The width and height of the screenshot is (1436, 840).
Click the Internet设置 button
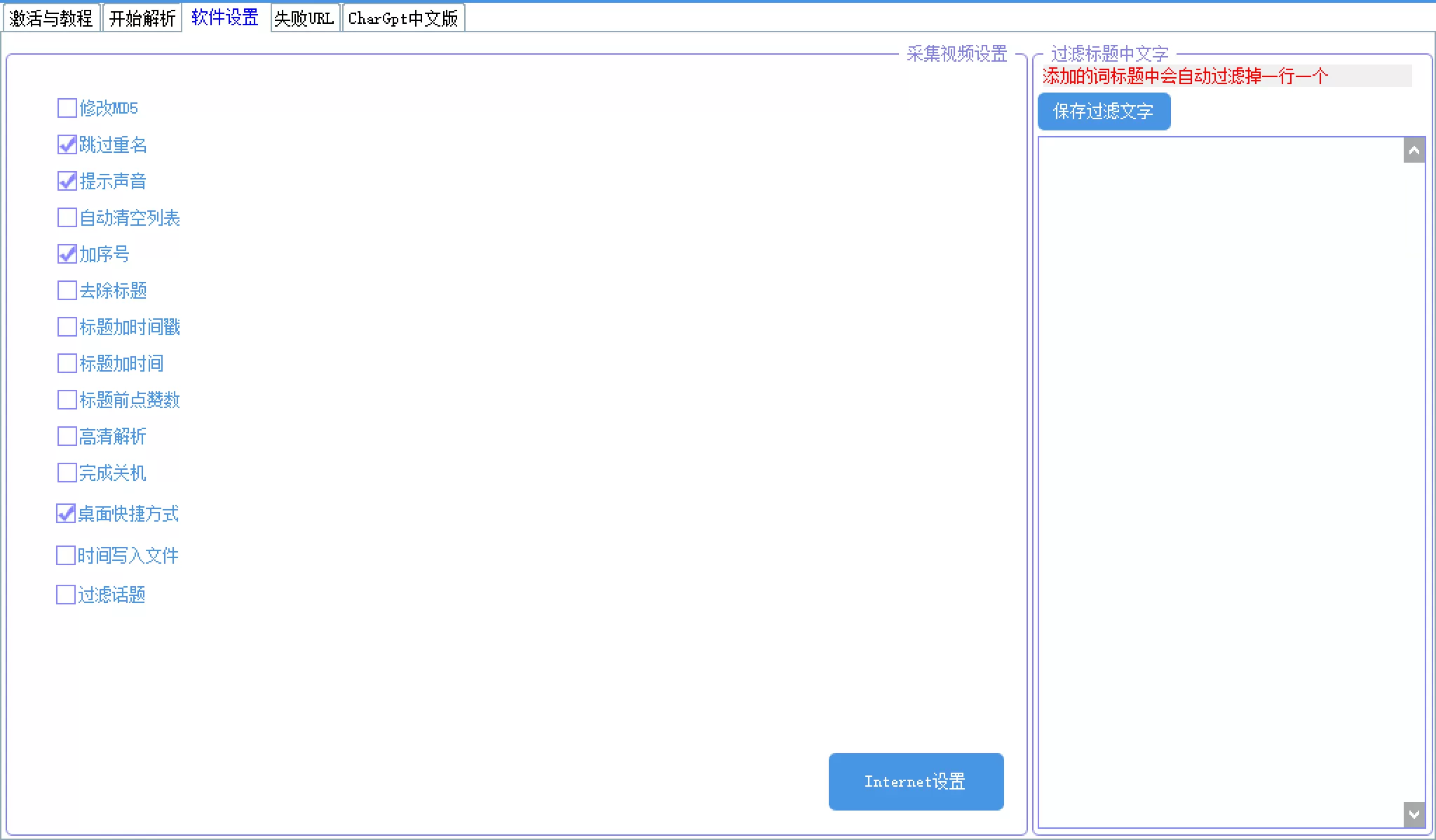(916, 781)
